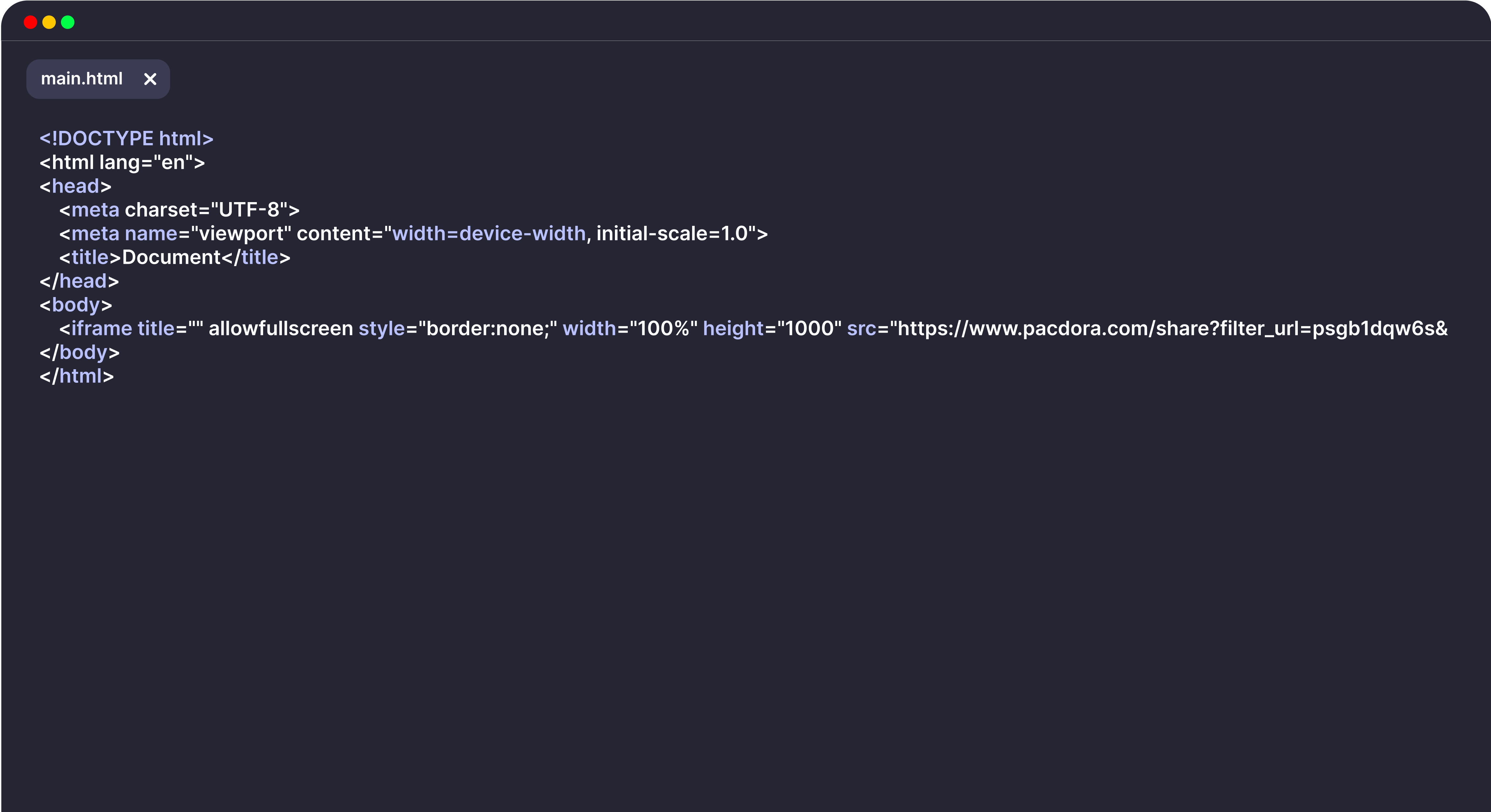
Task: Click the pacdora.com share URL
Action: [x=1169, y=329]
